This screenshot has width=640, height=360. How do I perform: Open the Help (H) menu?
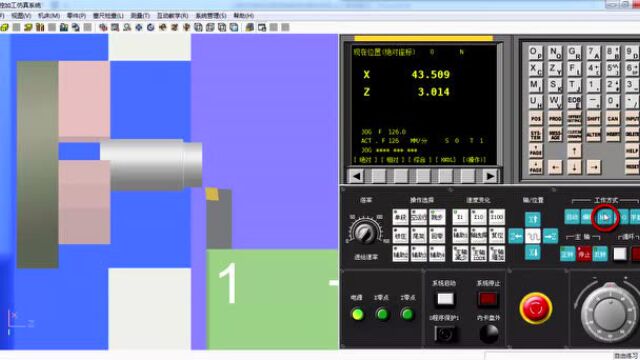tap(244, 16)
